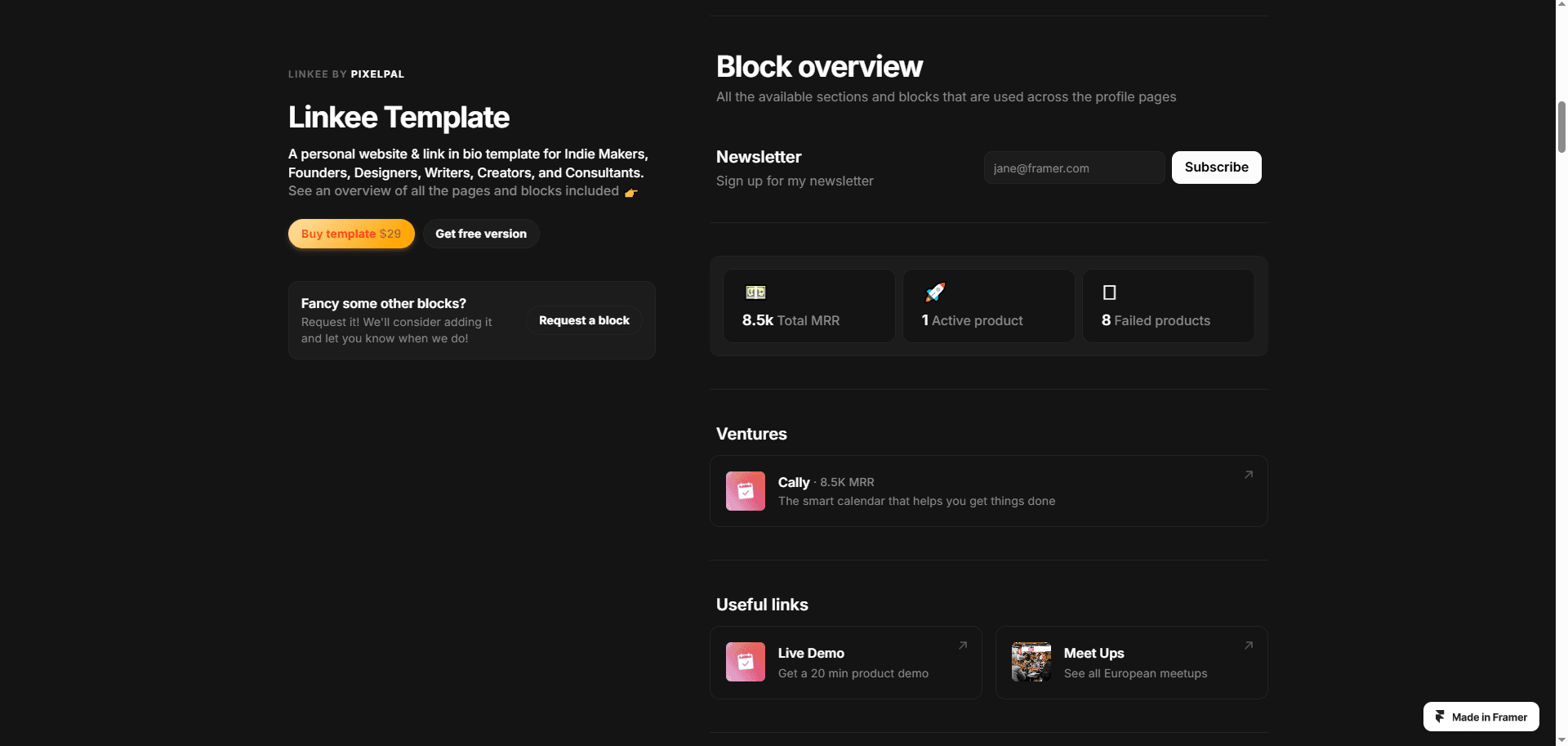Viewport: 1568px width, 746px height.
Task: Click the Live Demo calendar icon
Action: coord(746,662)
